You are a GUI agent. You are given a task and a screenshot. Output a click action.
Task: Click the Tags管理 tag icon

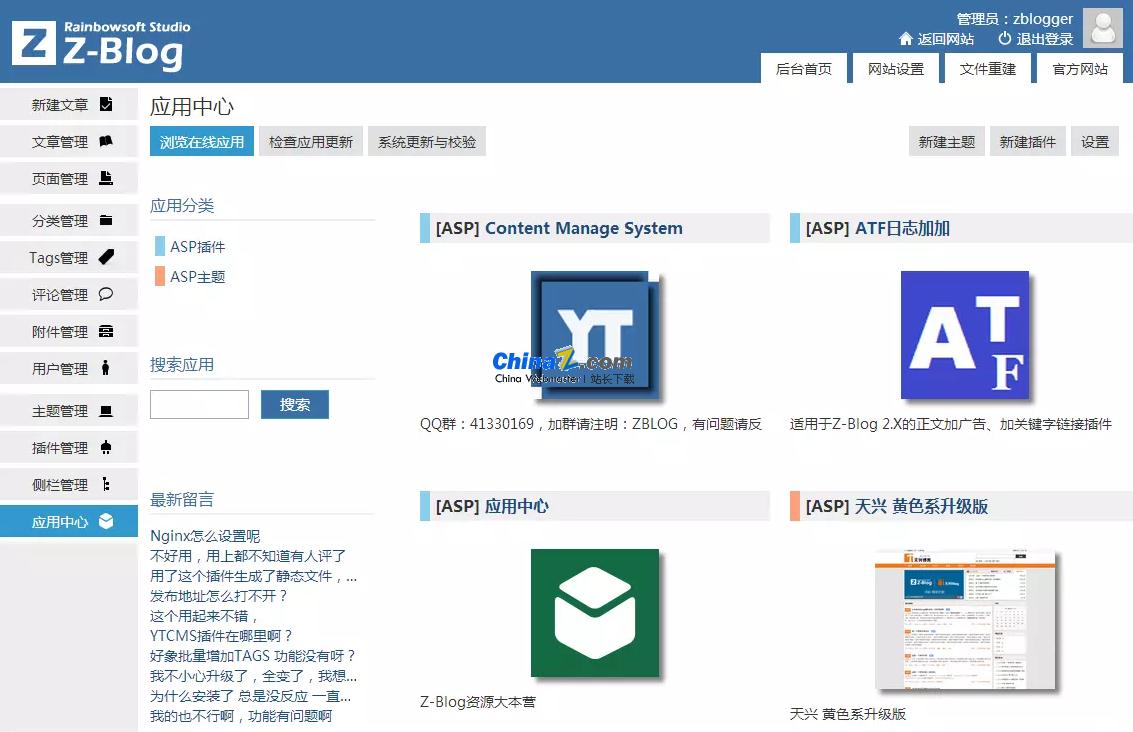[x=106, y=257]
